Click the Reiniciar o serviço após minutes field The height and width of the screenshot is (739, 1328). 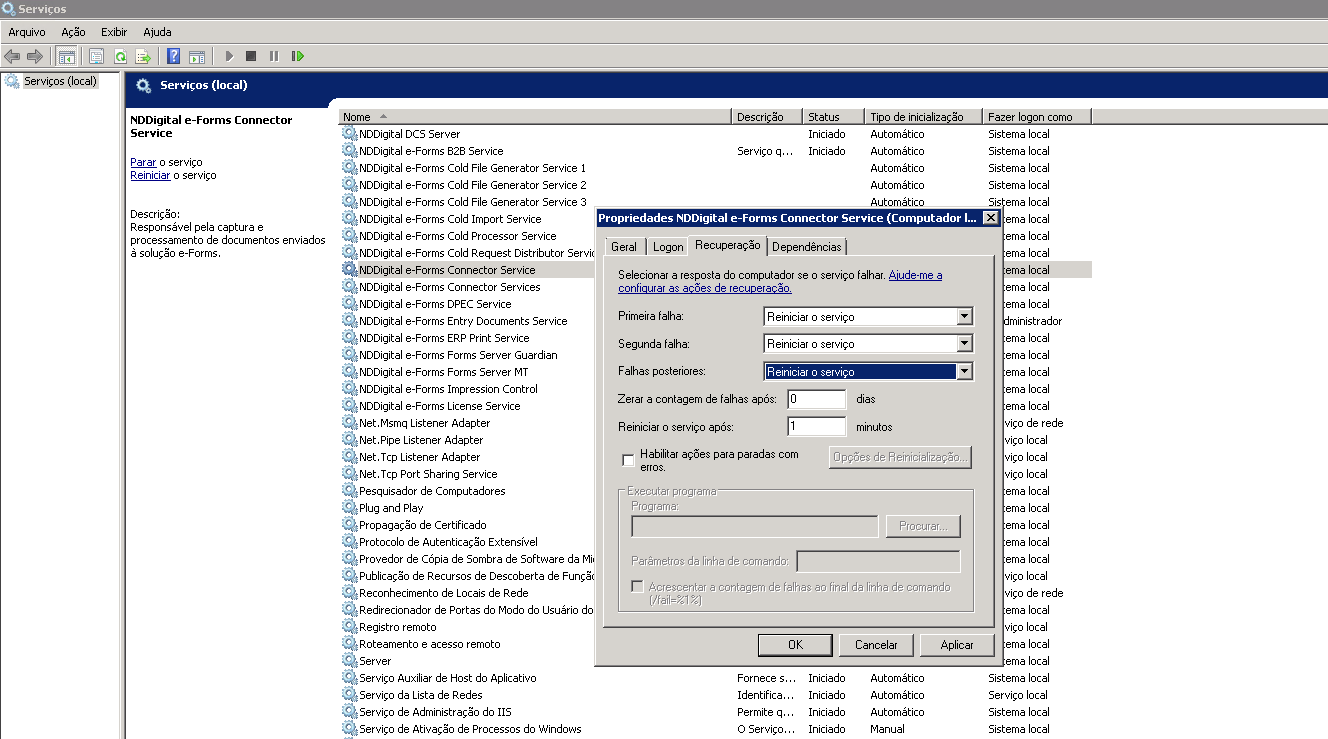(x=816, y=427)
